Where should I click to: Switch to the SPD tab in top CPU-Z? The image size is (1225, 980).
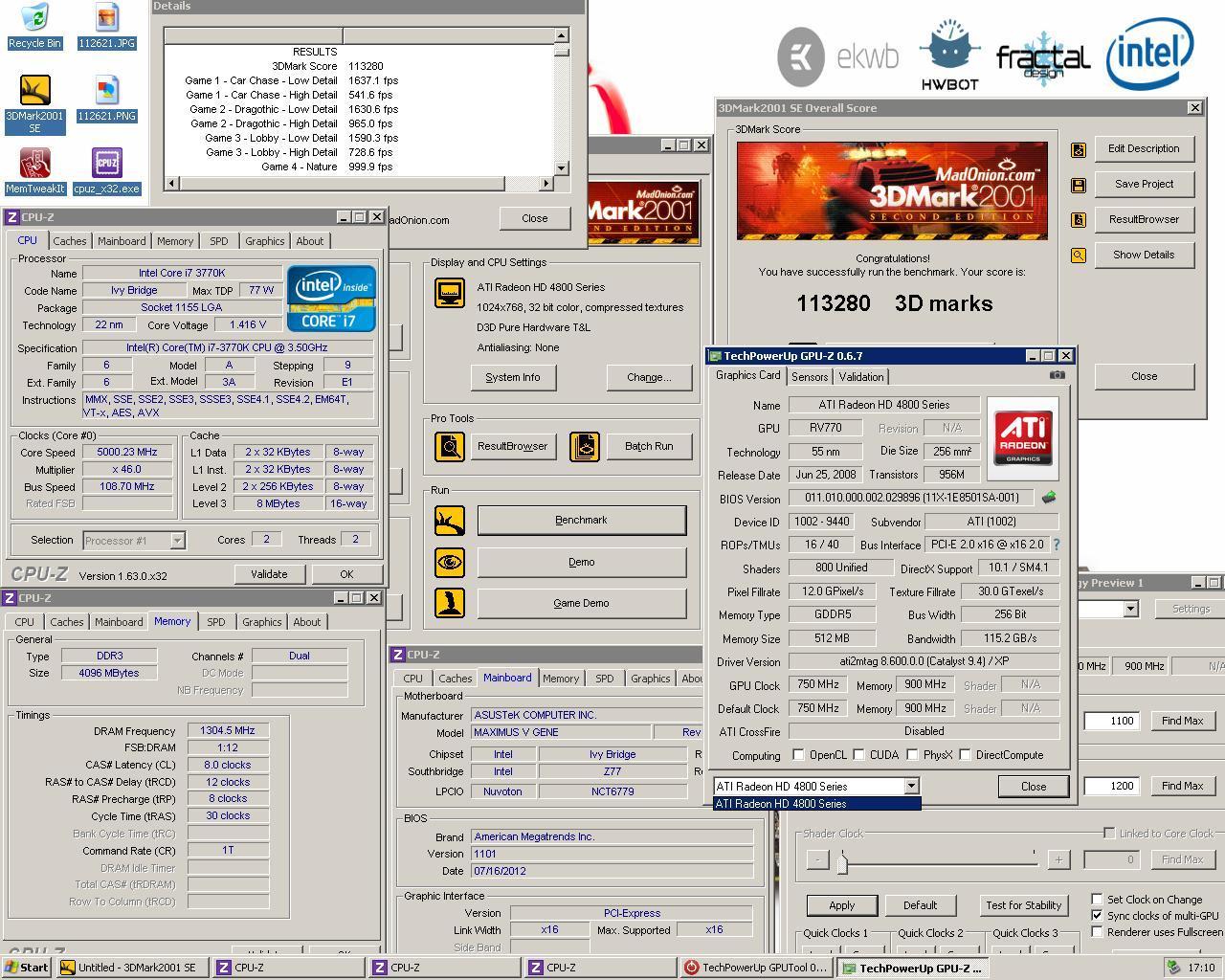click(219, 241)
